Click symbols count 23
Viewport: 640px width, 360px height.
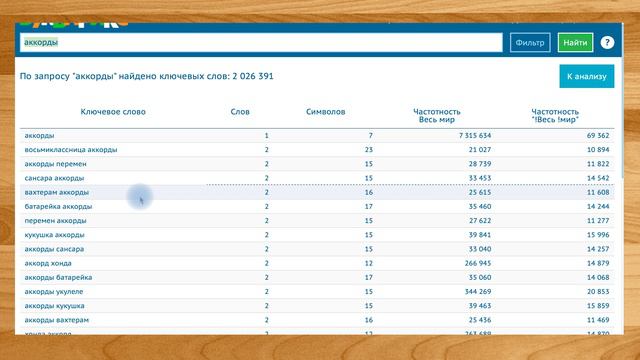click(x=369, y=150)
